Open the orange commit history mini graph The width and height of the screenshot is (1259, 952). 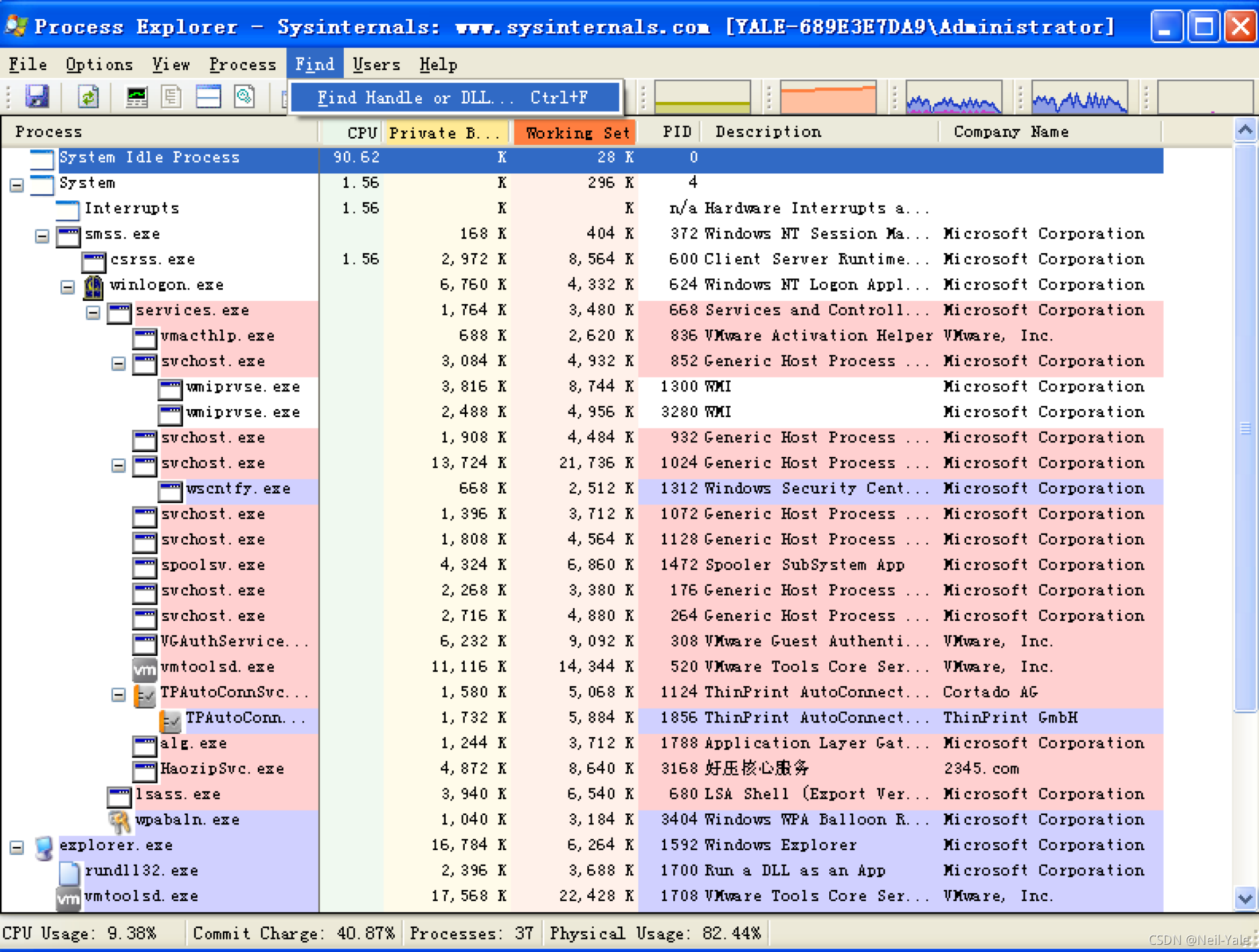point(828,97)
